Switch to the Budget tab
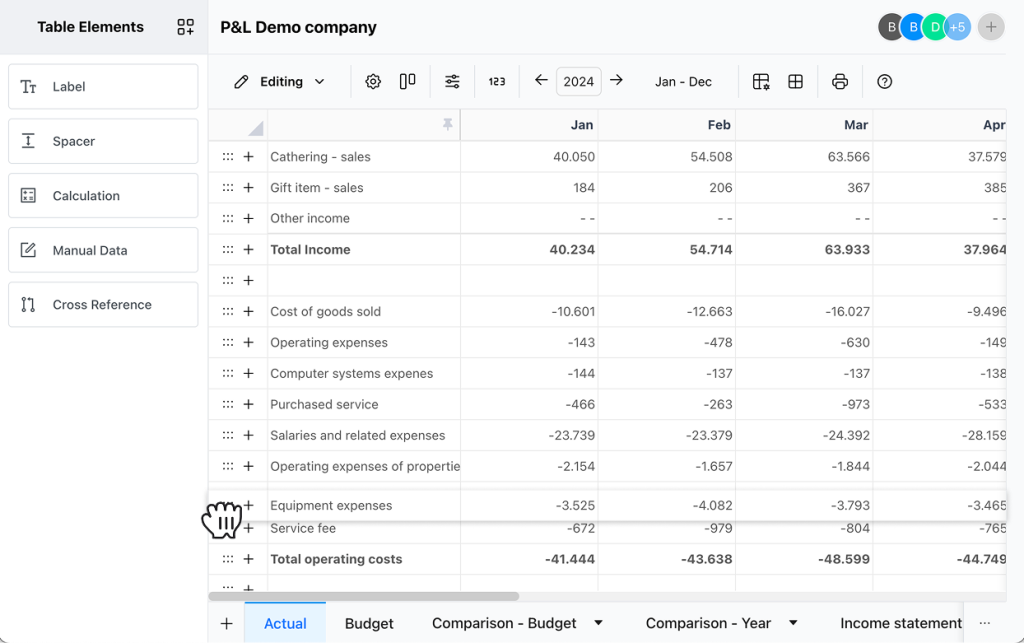Viewport: 1024px width, 643px height. point(369,623)
